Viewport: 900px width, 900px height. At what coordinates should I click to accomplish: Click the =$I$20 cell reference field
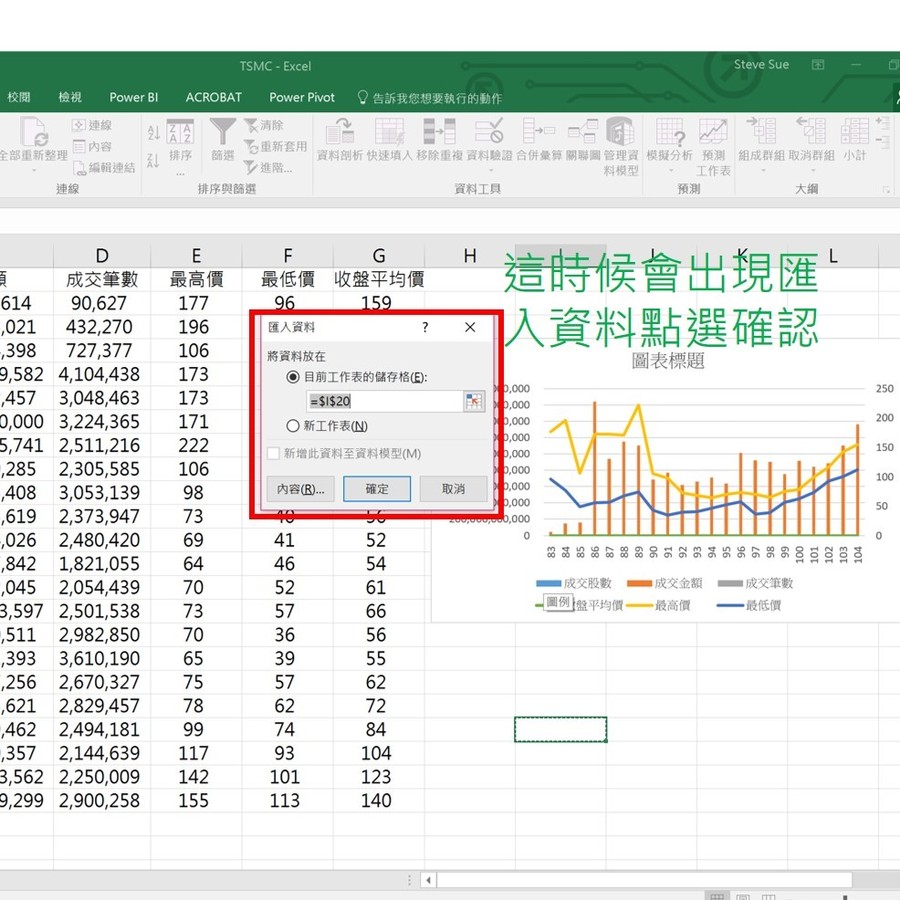(x=385, y=401)
